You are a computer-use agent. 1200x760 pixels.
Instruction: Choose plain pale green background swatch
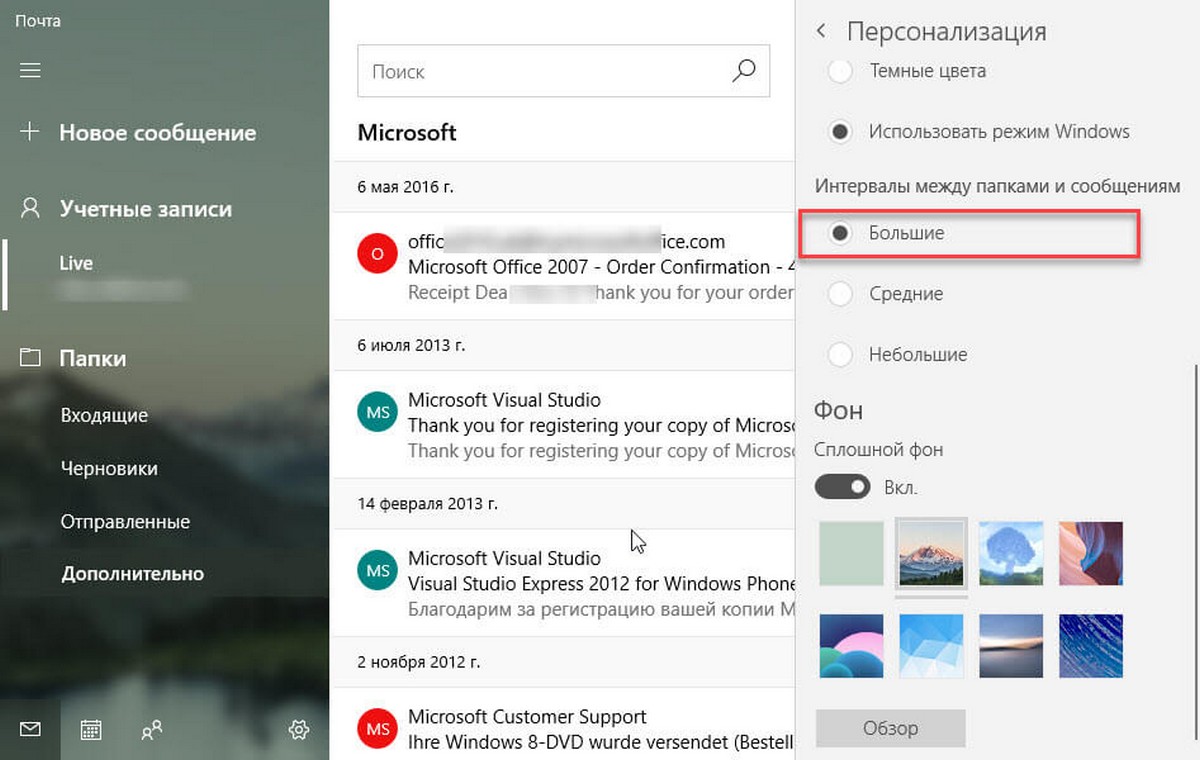pyautogui.click(x=851, y=553)
